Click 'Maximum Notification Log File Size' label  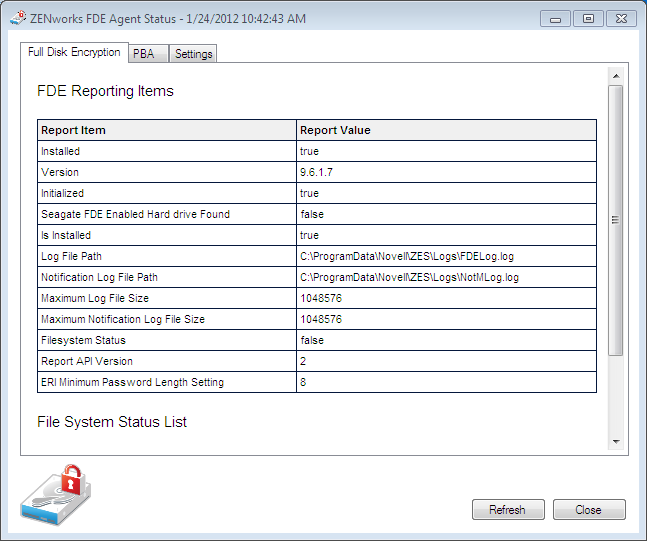coord(123,319)
